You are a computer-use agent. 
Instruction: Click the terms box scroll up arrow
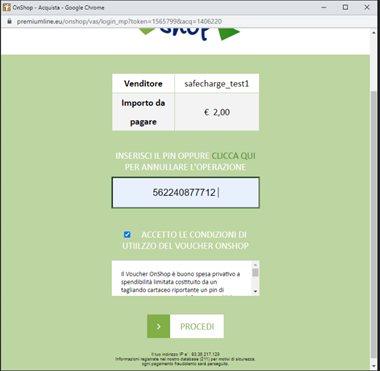pos(255,265)
